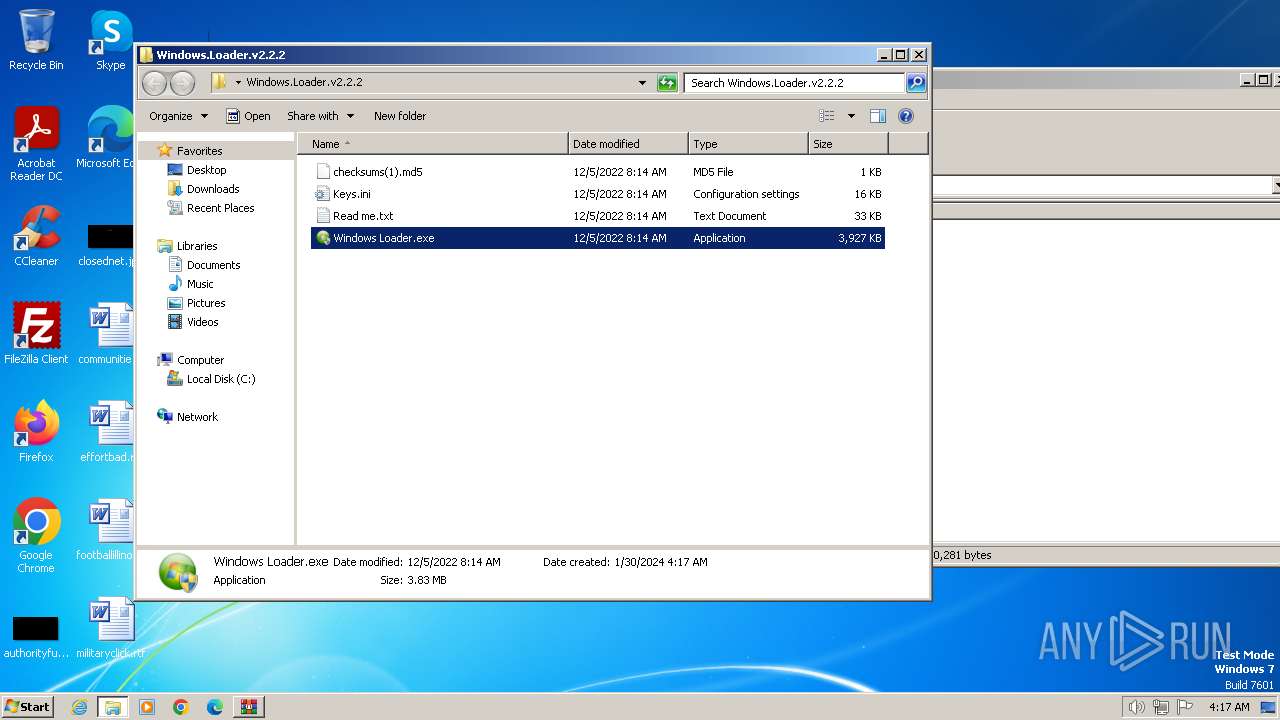Click the taskbar clock showing 4:17 AM
This screenshot has height=720, width=1280.
1229,707
